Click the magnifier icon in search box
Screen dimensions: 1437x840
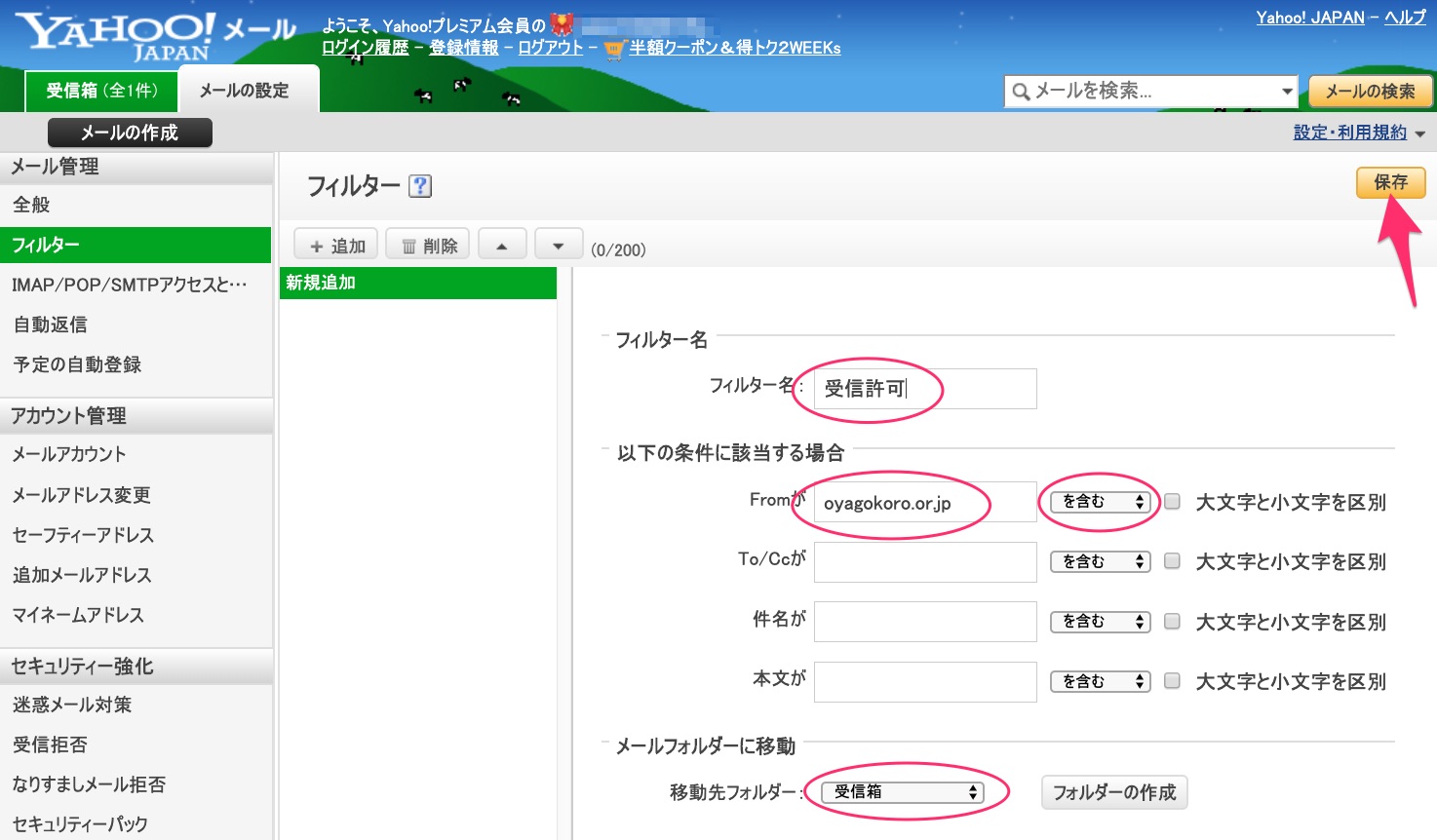tap(1022, 92)
